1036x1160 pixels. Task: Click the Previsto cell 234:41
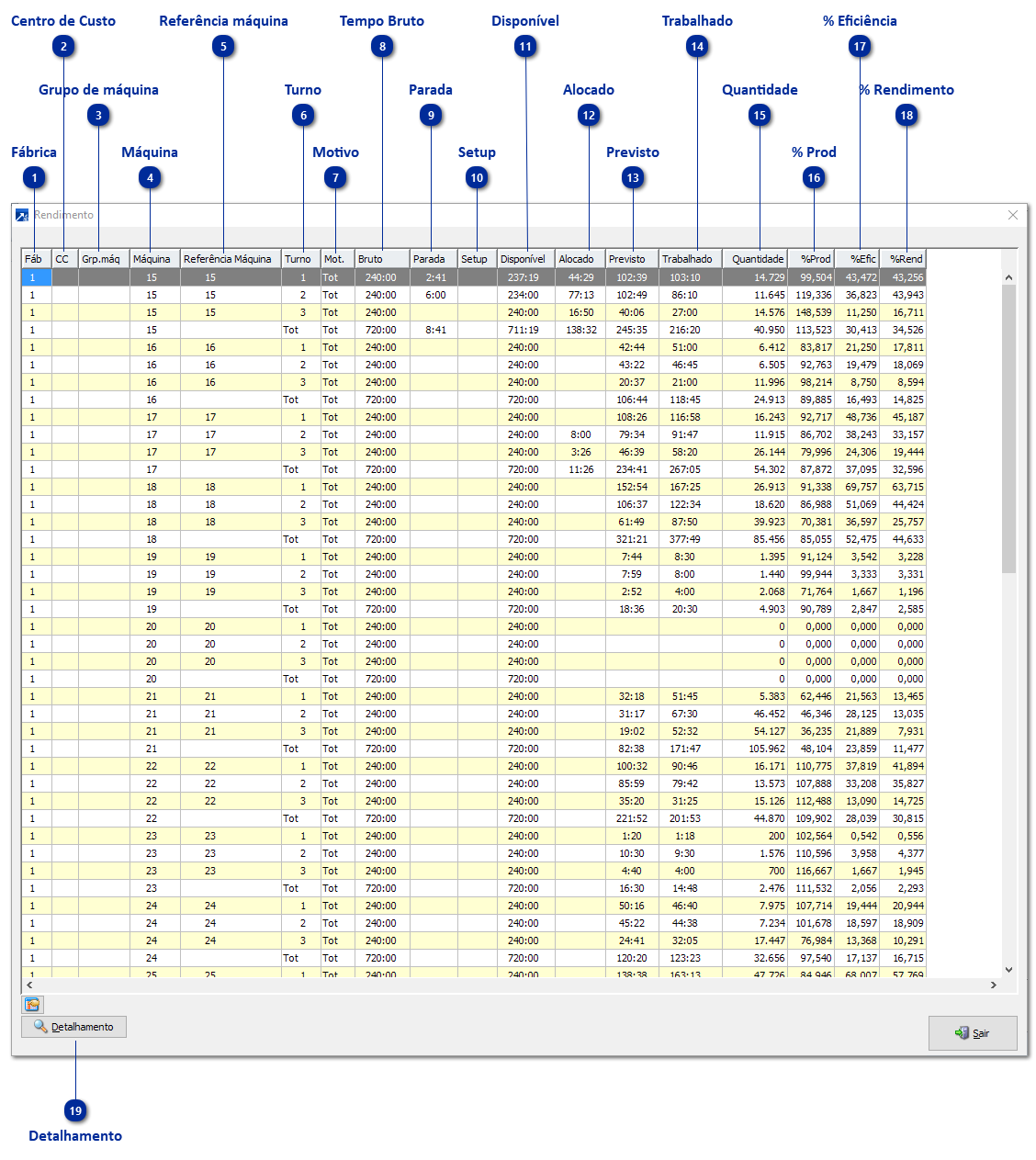click(x=632, y=469)
